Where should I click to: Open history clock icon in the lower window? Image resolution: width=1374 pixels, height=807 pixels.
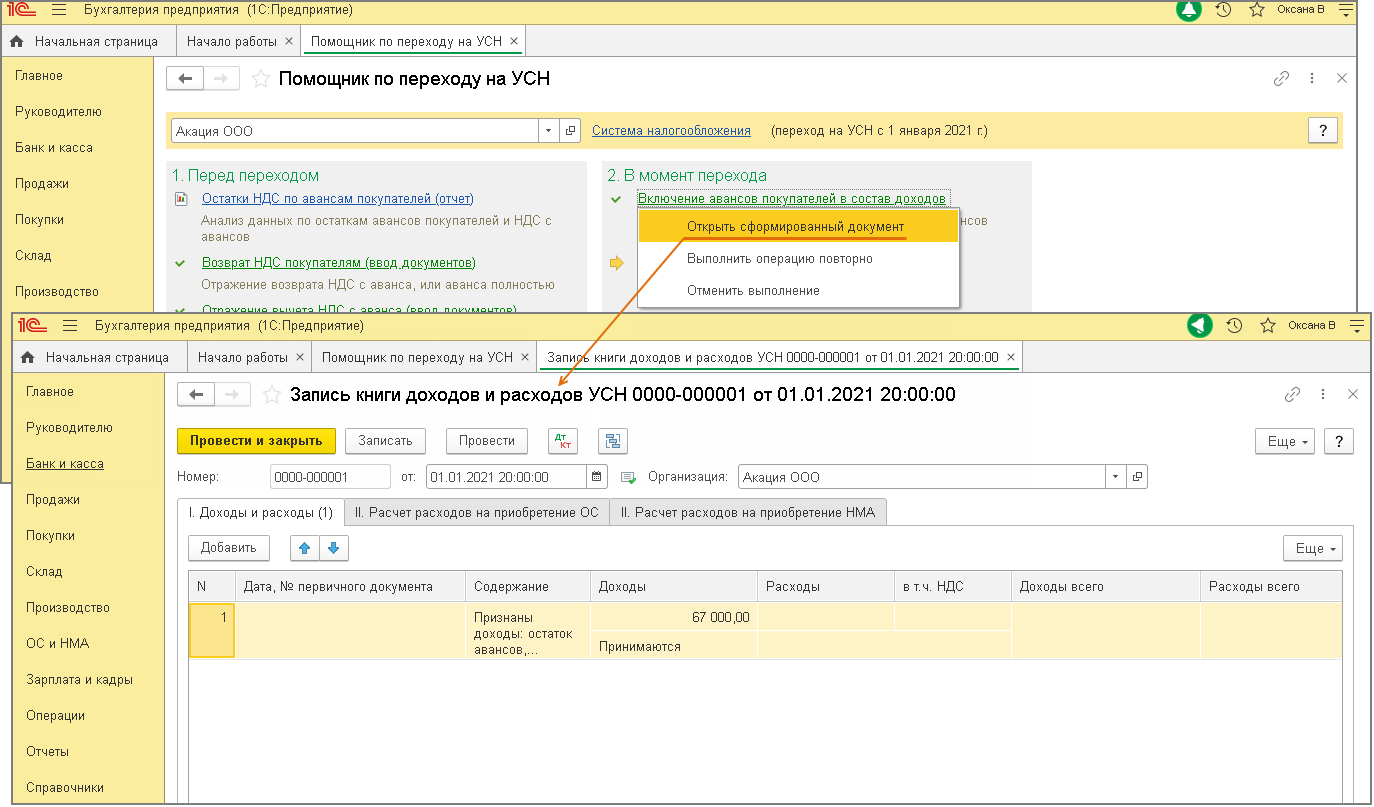pos(1234,325)
